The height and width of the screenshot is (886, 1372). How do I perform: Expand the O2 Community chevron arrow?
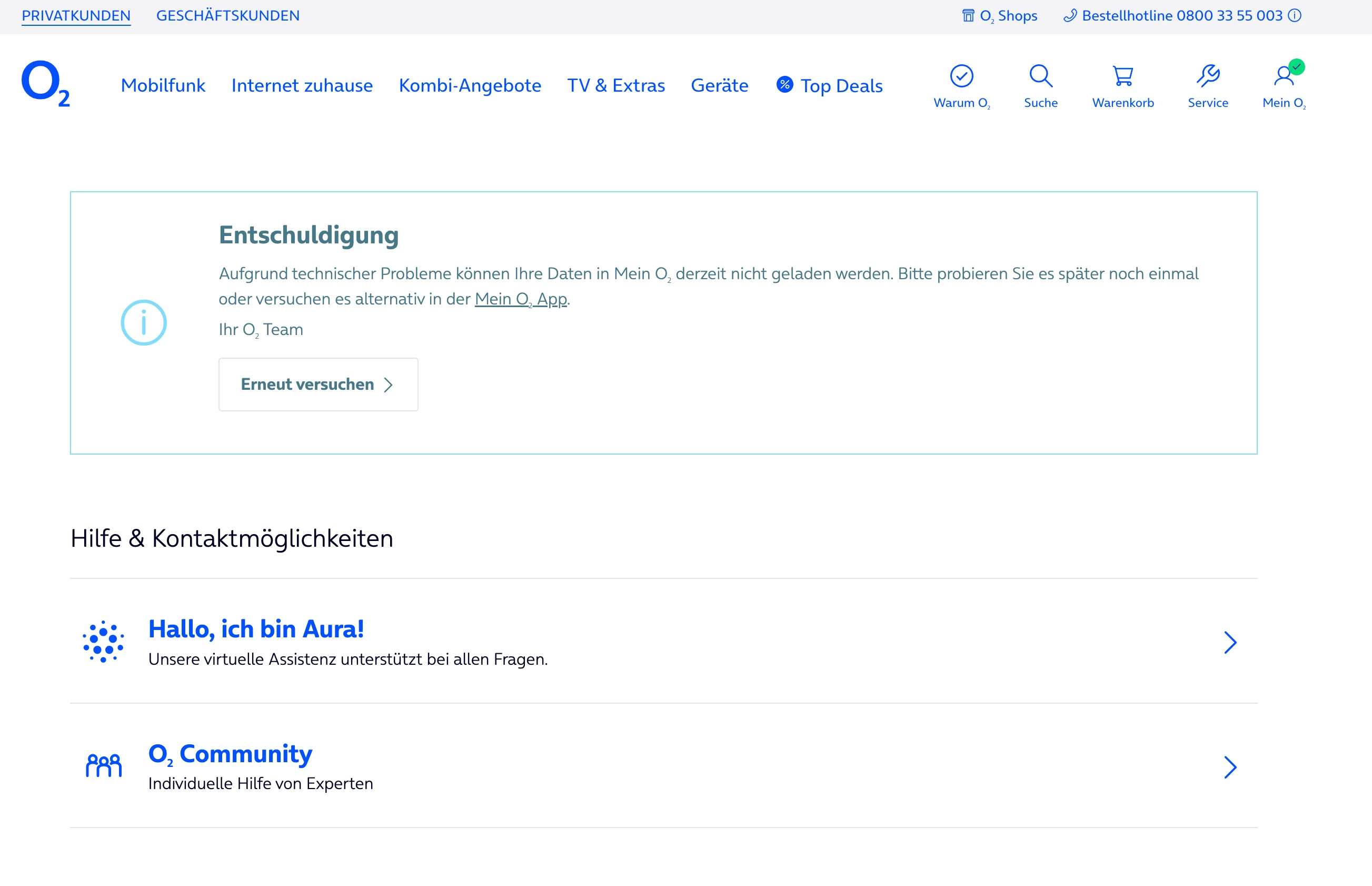[1229, 767]
